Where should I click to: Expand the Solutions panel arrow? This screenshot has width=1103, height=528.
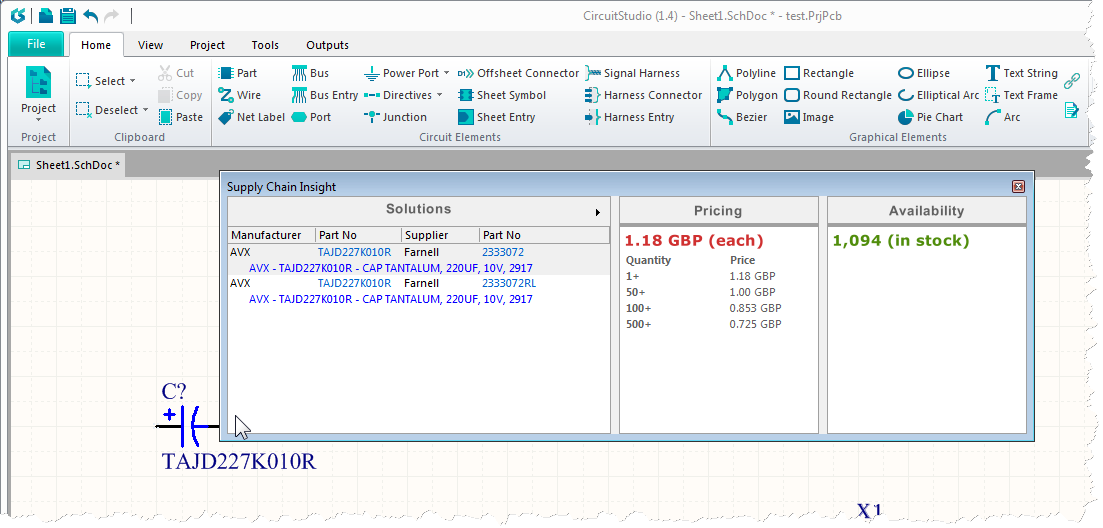[x=598, y=212]
